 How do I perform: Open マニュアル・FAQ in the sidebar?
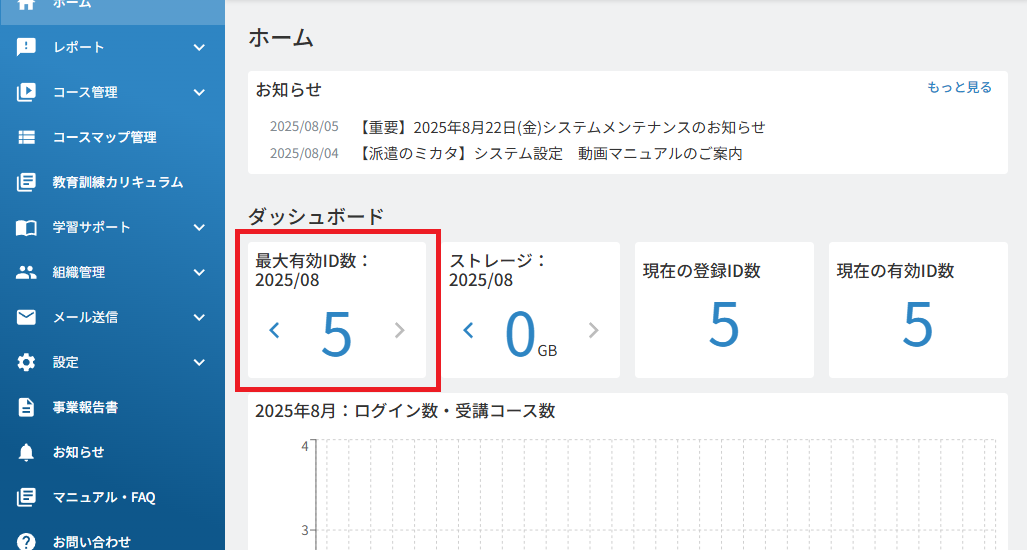point(113,497)
